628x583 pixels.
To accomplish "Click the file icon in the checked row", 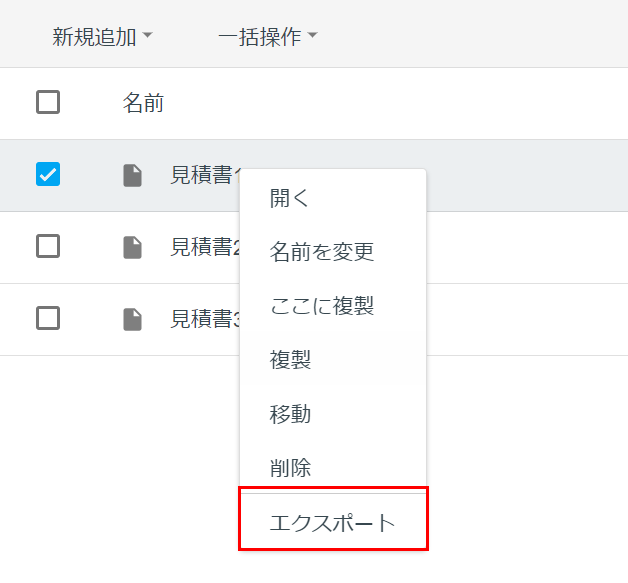I will (x=132, y=175).
